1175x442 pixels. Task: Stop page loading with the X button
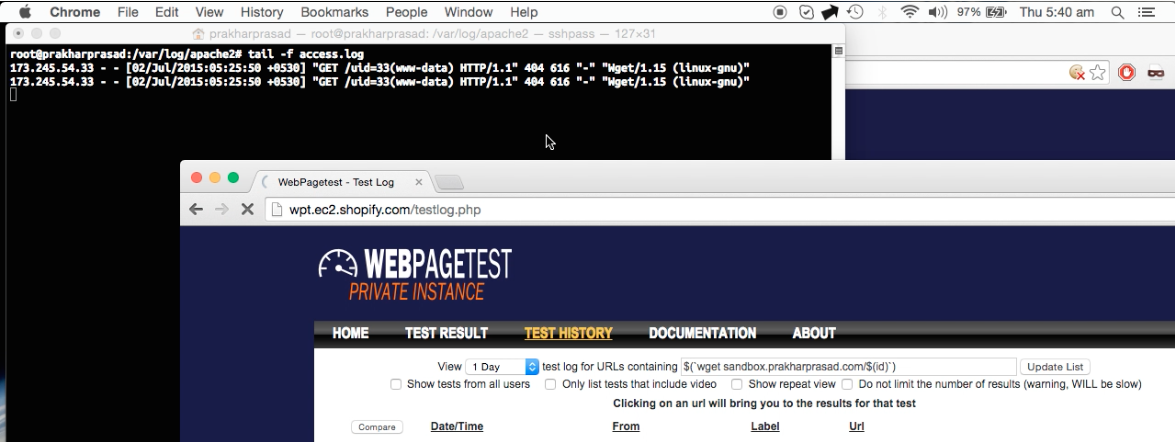[247, 210]
